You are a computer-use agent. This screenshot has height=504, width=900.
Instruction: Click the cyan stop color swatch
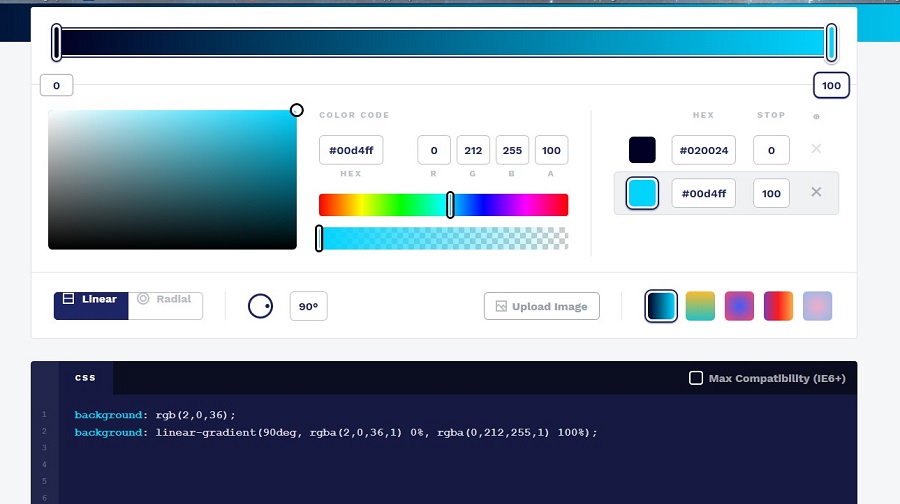(x=642, y=193)
